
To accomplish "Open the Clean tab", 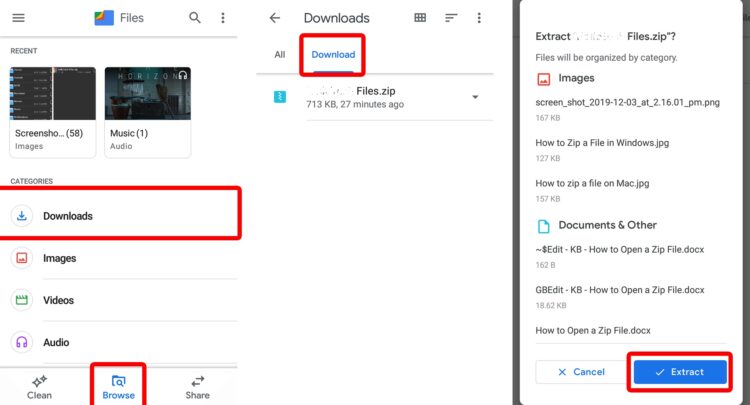I will [x=39, y=387].
